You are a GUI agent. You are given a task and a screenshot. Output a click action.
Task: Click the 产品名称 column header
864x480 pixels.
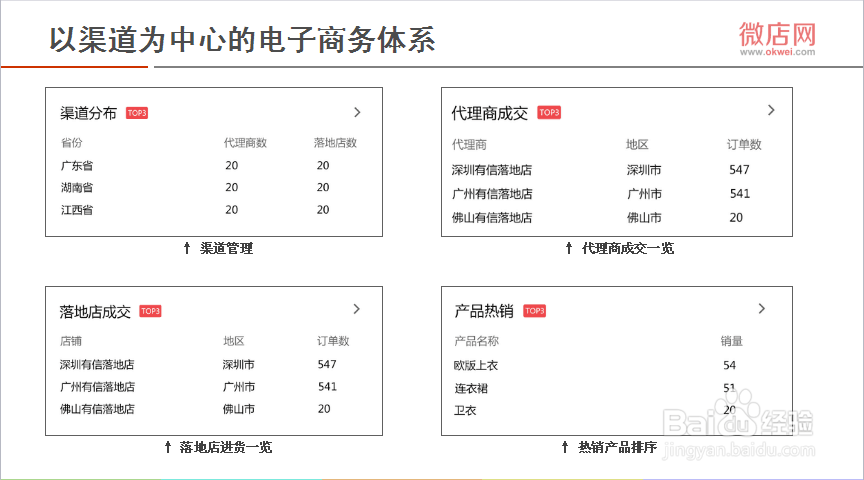[476, 341]
